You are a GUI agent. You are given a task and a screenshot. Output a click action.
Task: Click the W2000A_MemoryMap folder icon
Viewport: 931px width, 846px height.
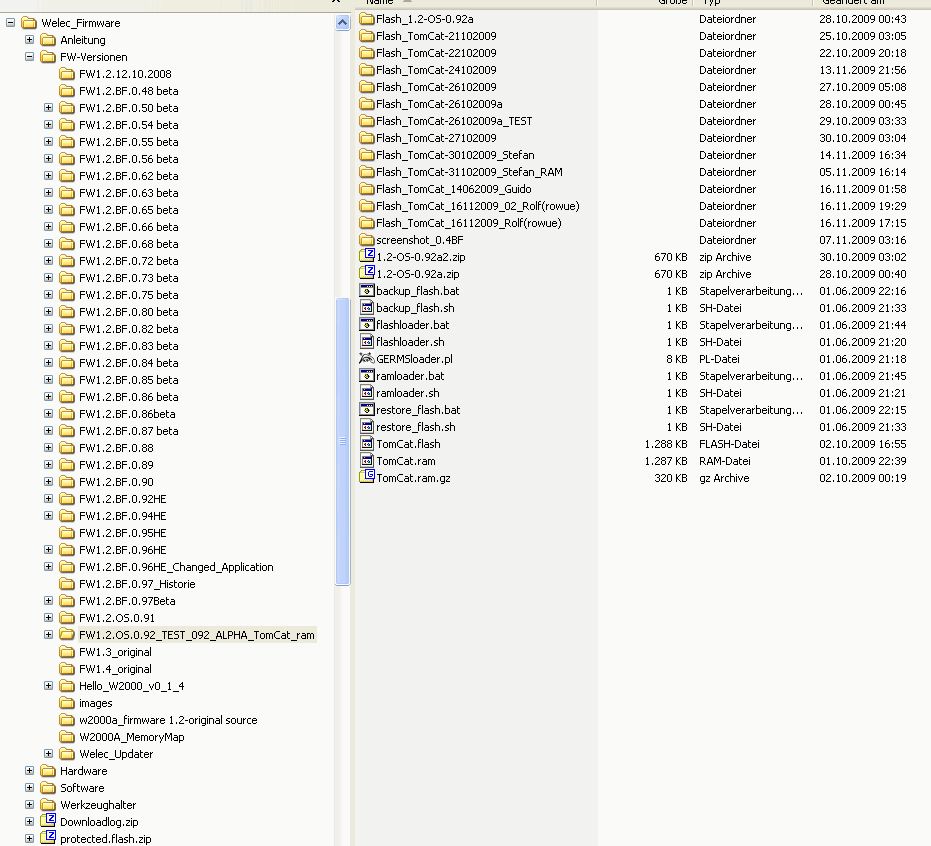point(67,737)
